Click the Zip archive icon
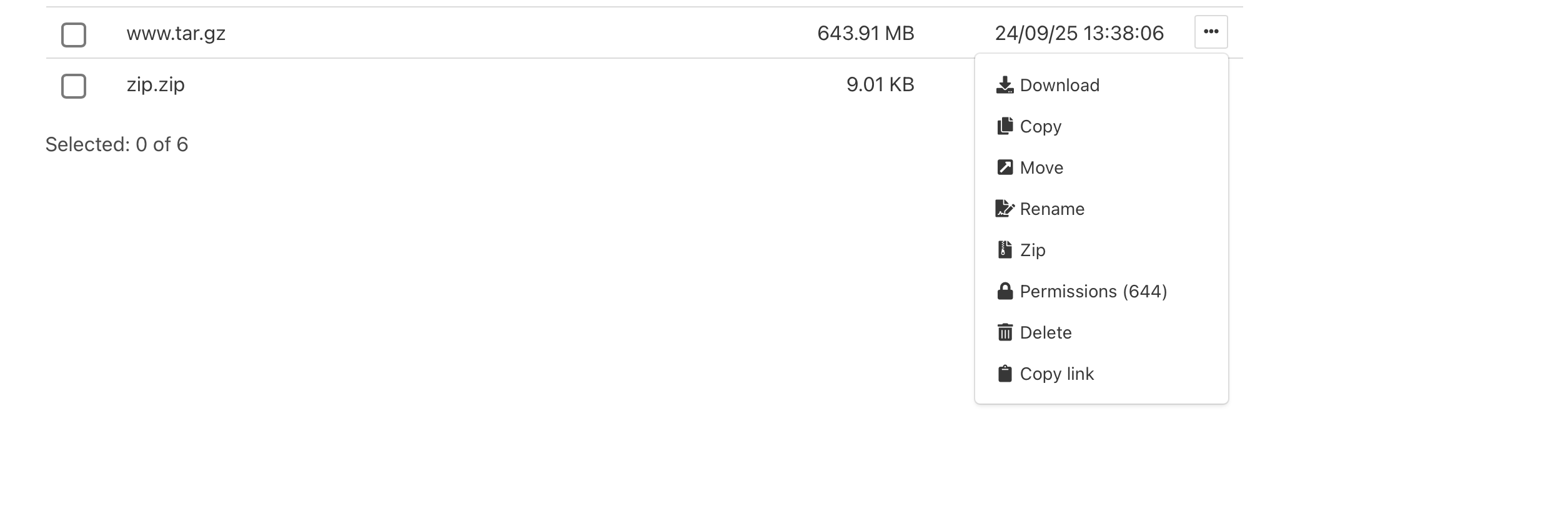 [1005, 250]
